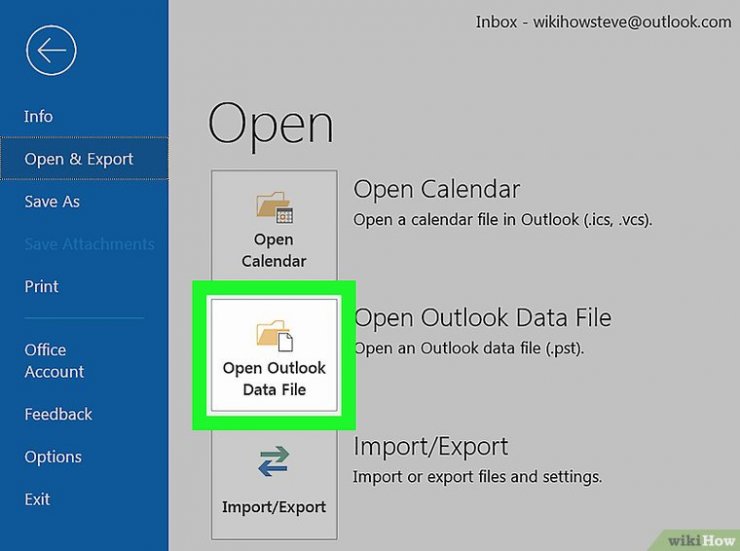Select Open & Export in sidebar

tap(84, 159)
